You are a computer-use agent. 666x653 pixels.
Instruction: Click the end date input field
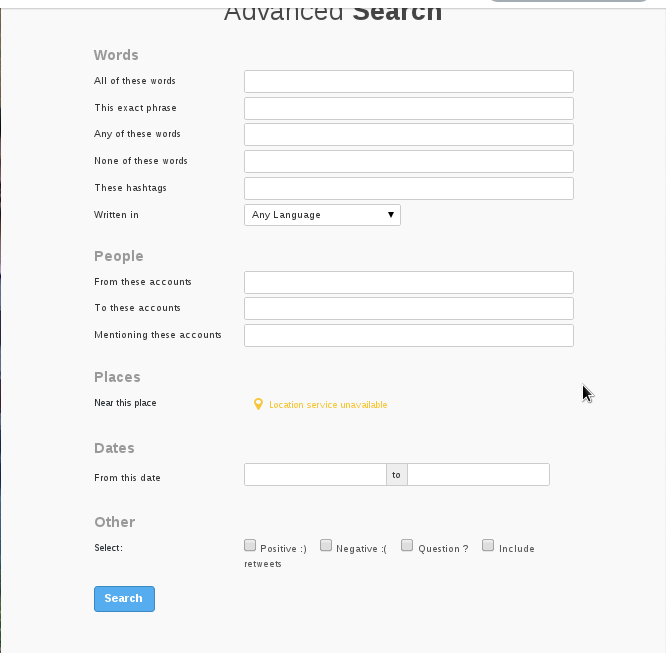pos(478,475)
